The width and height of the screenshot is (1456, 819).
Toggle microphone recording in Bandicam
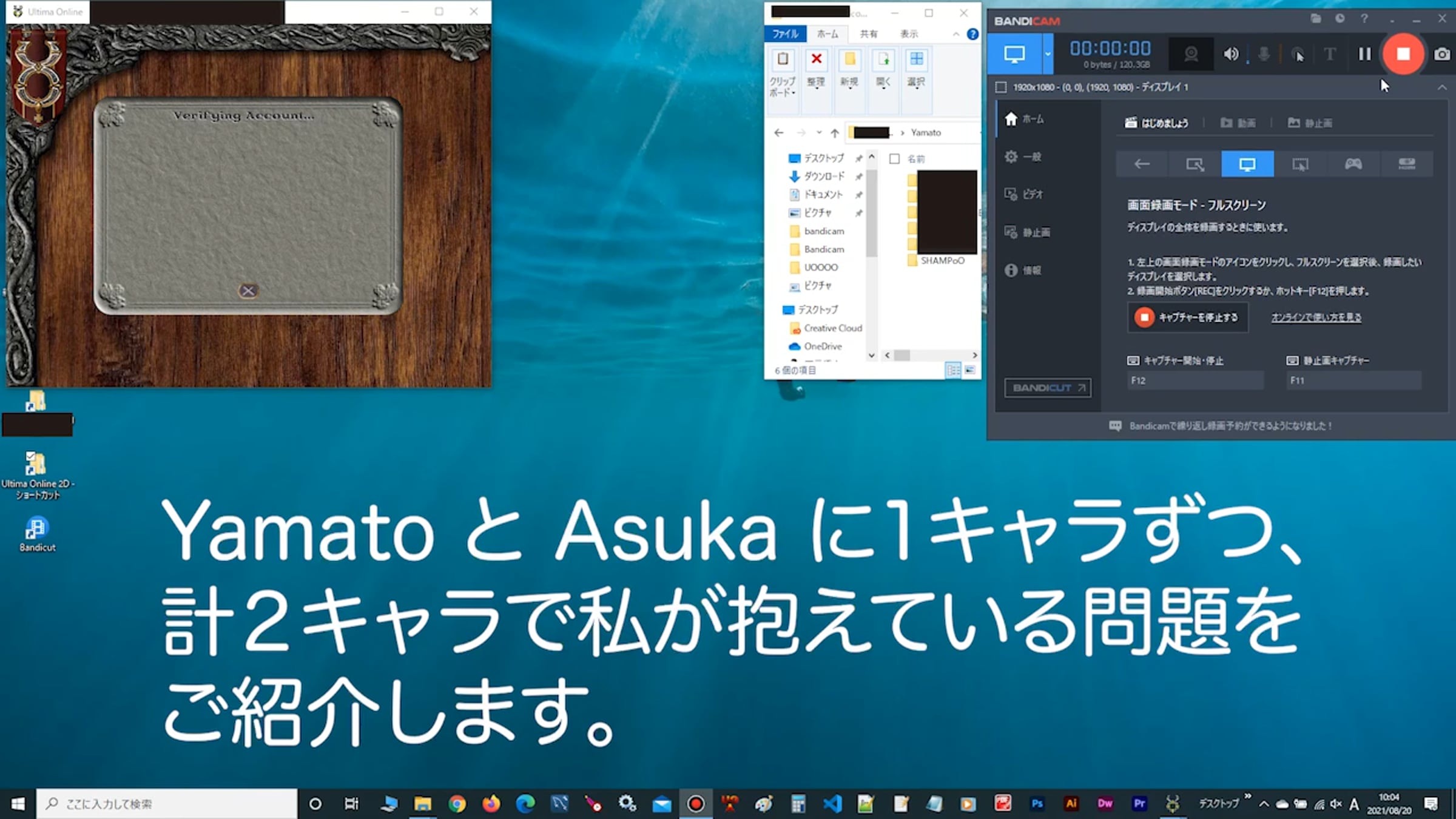click(1264, 54)
